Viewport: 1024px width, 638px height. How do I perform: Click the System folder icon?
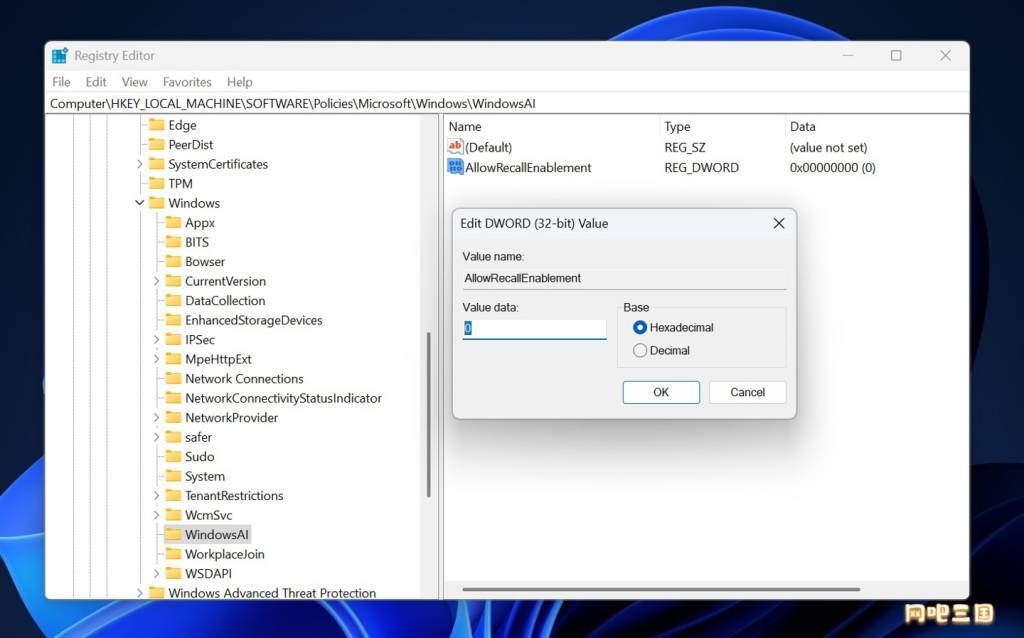(173, 476)
